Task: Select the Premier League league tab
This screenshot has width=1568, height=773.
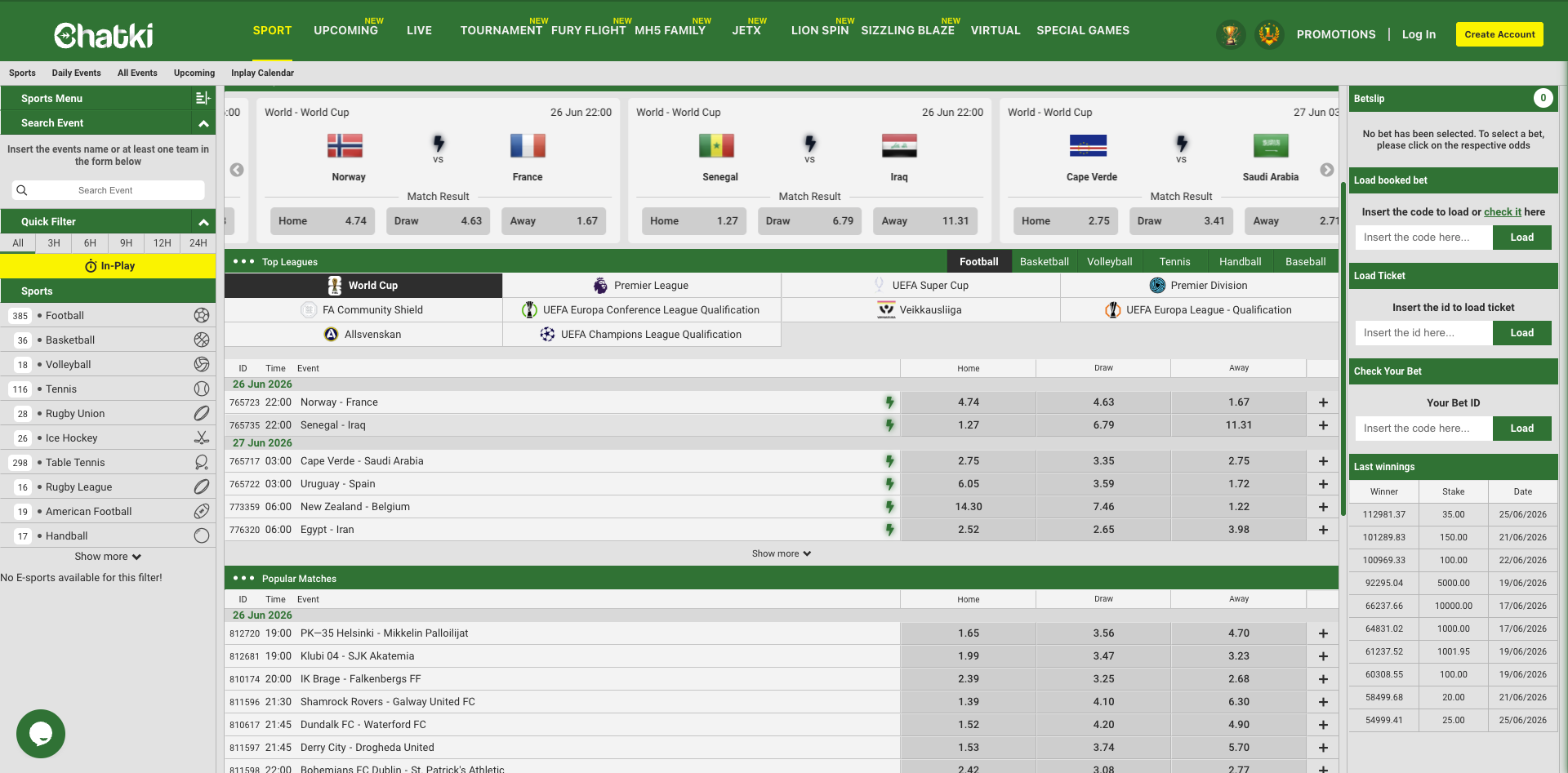Action: [642, 286]
